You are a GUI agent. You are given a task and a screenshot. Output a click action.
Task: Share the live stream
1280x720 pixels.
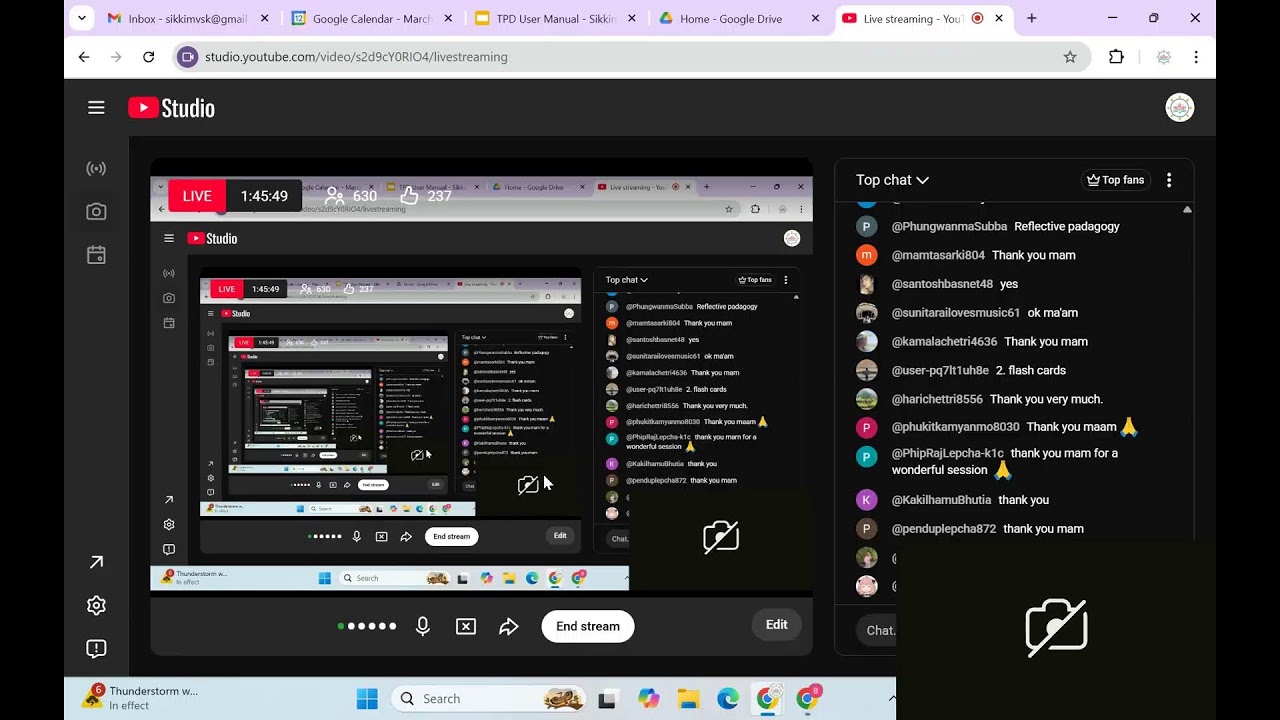509,626
